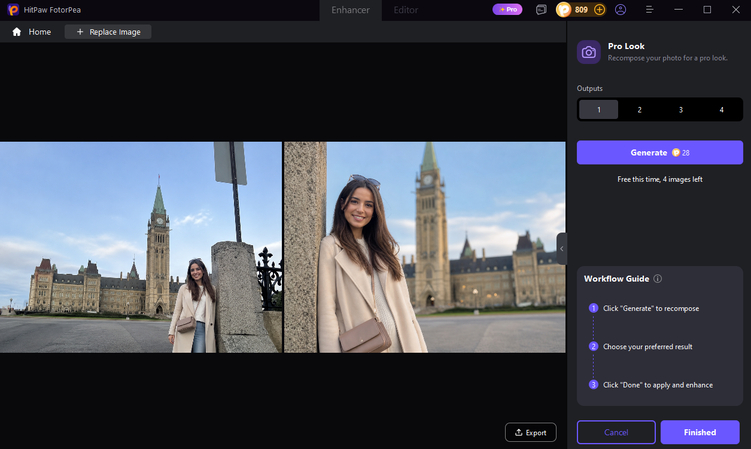Click the 809 coins balance text
Image resolution: width=751 pixels, height=449 pixels.
(x=581, y=10)
